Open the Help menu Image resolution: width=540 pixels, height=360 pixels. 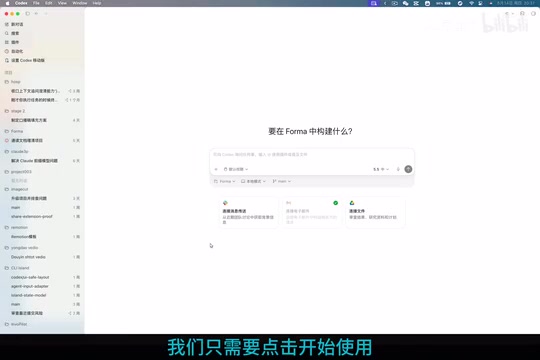97,3
